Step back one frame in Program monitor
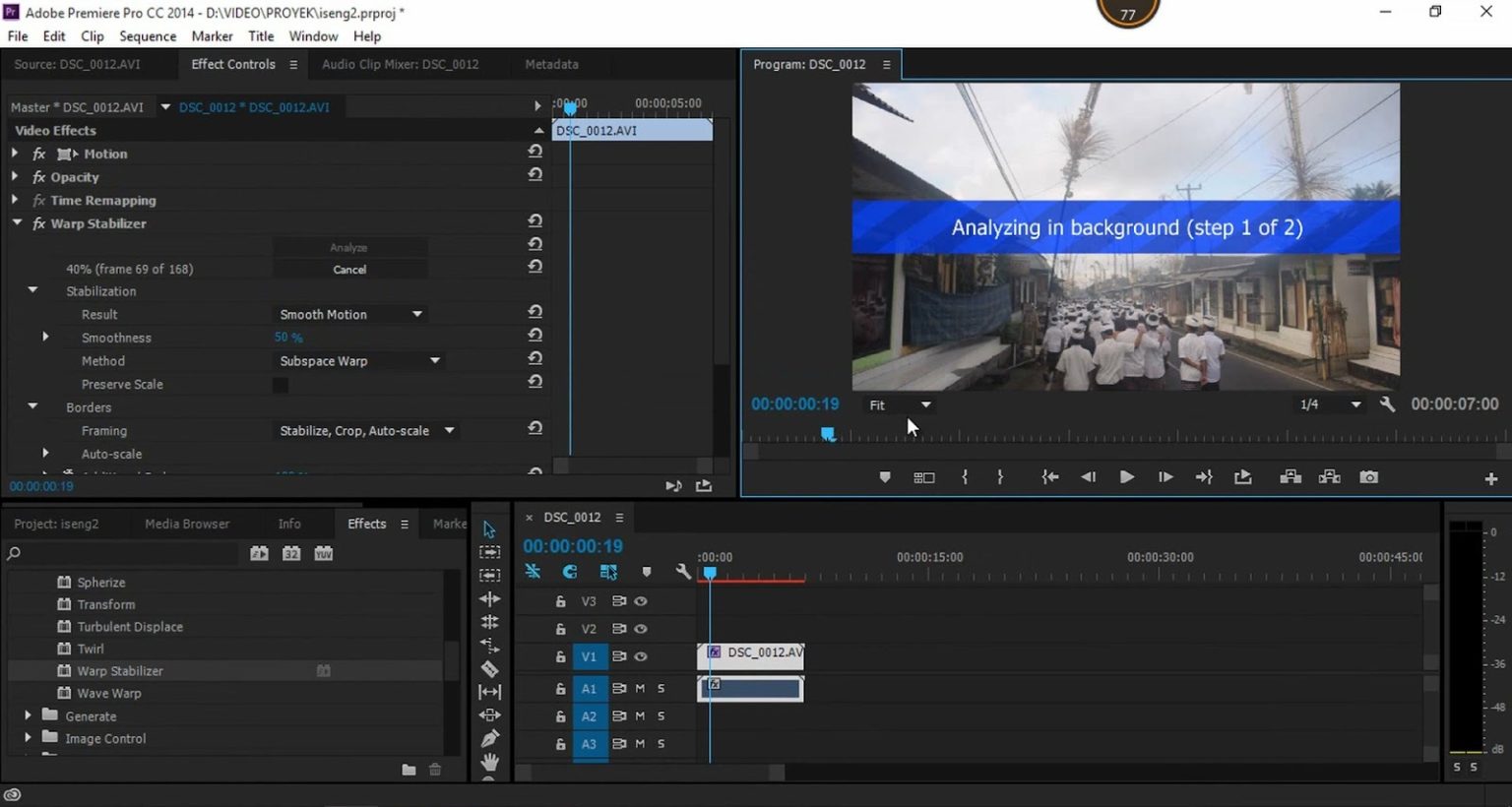Image resolution: width=1512 pixels, height=807 pixels. pyautogui.click(x=1088, y=477)
